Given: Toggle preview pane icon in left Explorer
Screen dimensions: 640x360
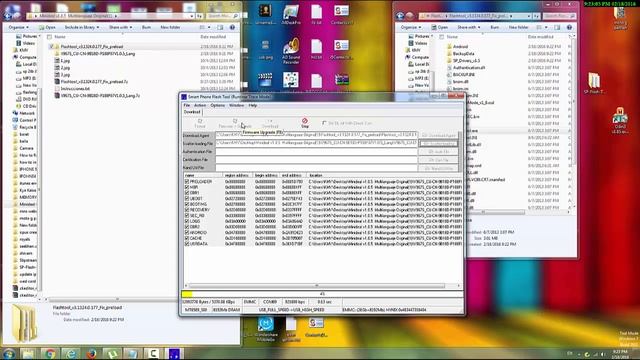Looking at the screenshot, I should coord(220,27).
